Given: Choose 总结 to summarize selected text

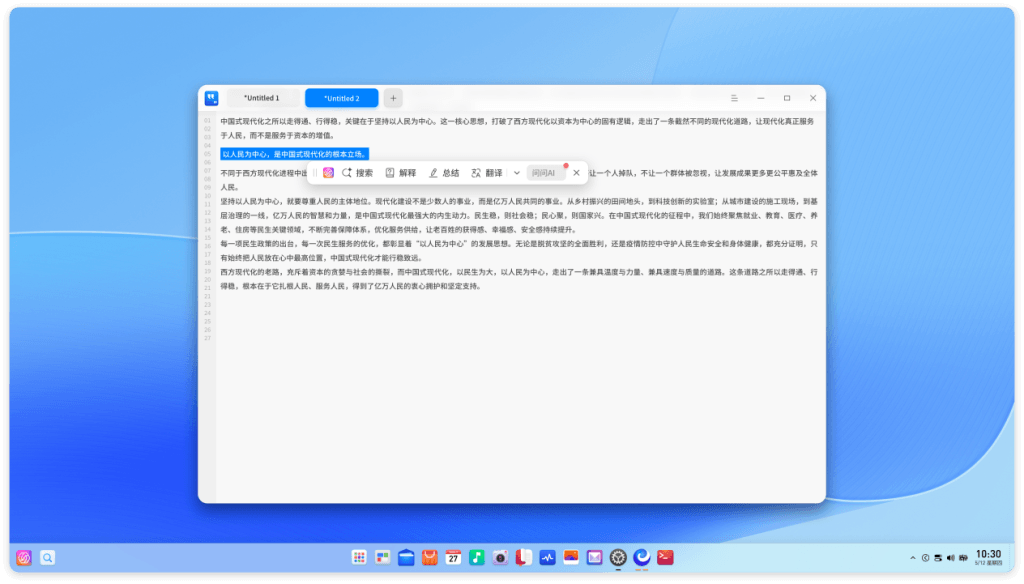Looking at the screenshot, I should 444,173.
